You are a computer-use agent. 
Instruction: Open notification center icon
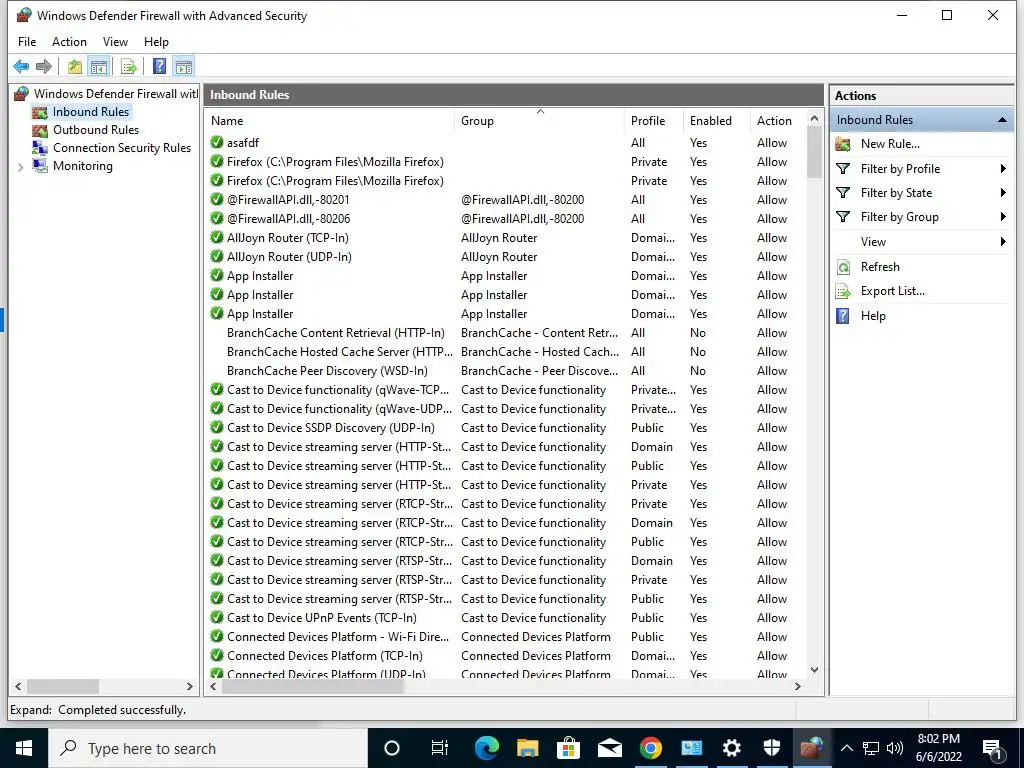pos(992,749)
